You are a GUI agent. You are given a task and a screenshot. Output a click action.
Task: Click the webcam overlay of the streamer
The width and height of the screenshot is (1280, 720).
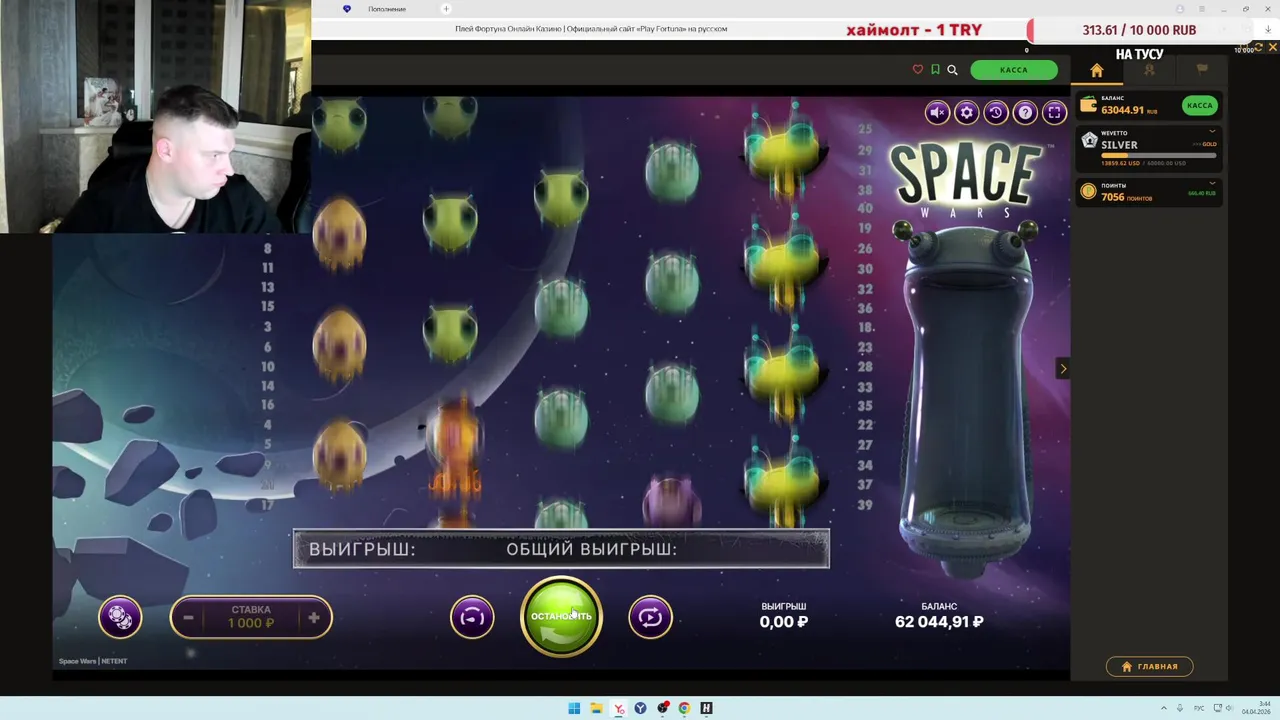(x=155, y=116)
